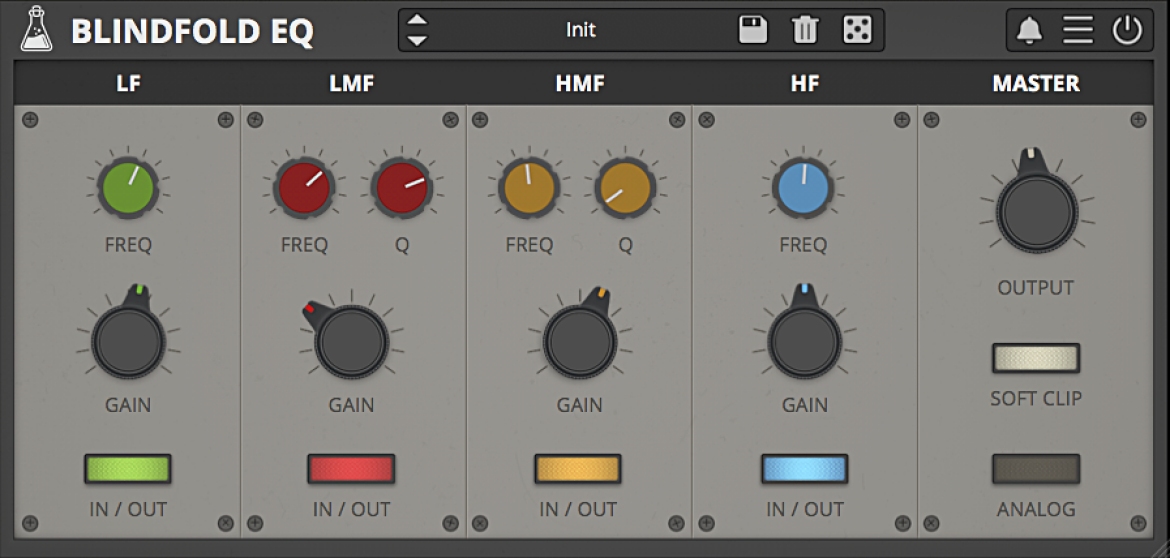Click the red LMF FREQ knob
Viewport: 1170px width, 558px height.
[304, 187]
